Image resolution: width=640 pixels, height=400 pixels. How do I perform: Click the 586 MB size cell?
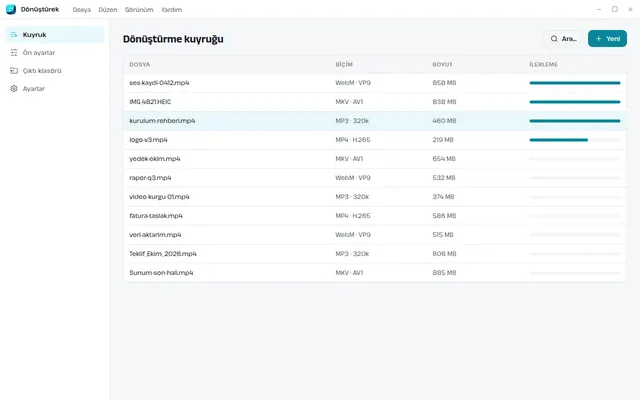(x=444, y=216)
